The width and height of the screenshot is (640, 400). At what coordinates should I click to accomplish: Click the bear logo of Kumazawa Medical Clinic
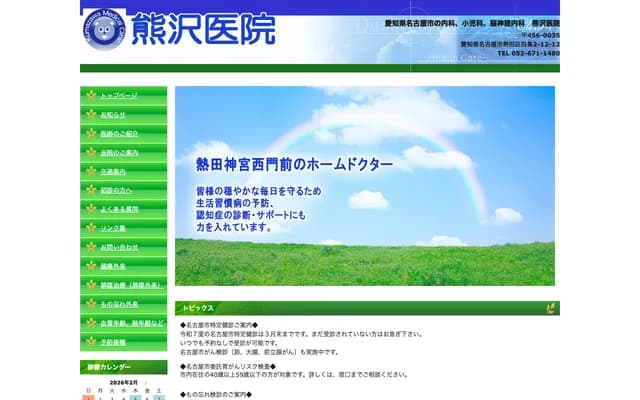tap(104, 29)
